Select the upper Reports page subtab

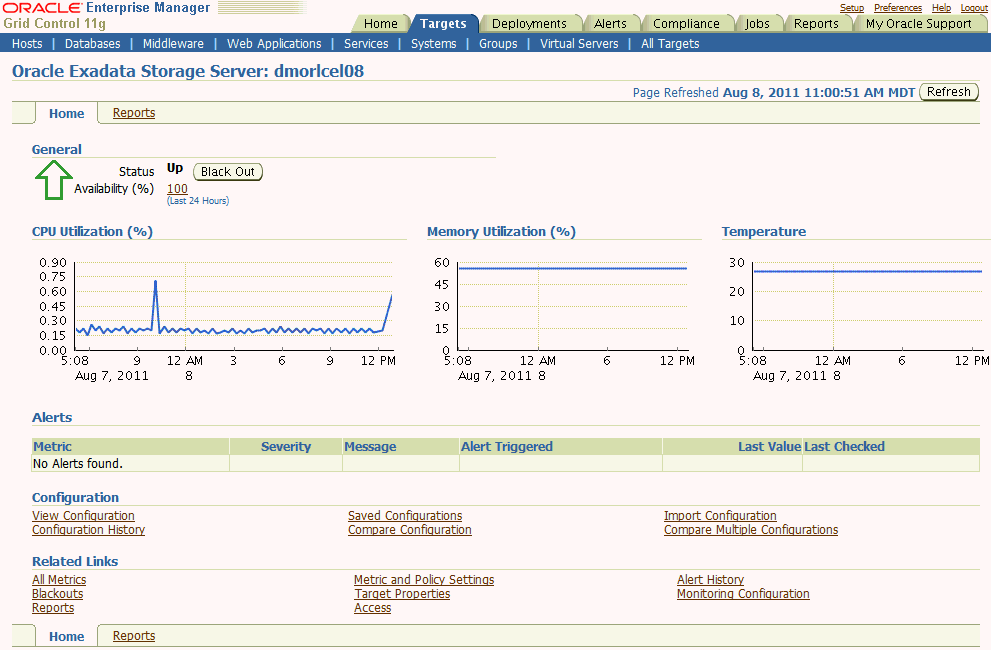click(x=134, y=113)
